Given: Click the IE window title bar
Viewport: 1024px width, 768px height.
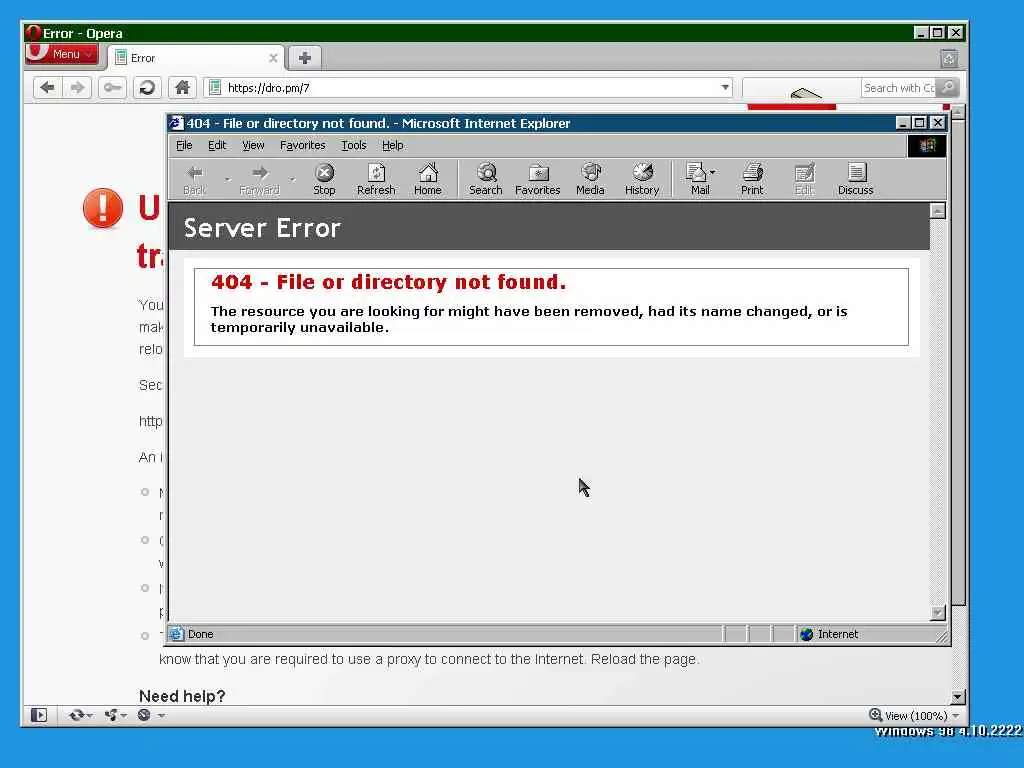Looking at the screenshot, I should 529,123.
